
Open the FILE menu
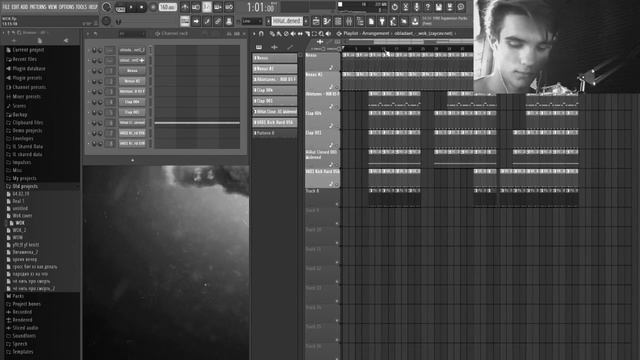(7, 7)
